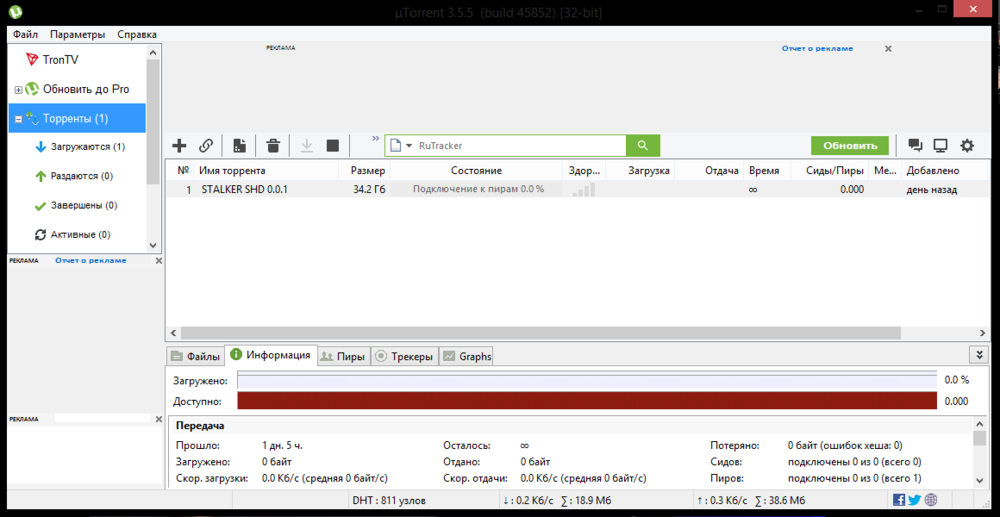The width and height of the screenshot is (1000, 517).
Task: Click torrent list scroll right arrow
Action: click(x=982, y=333)
